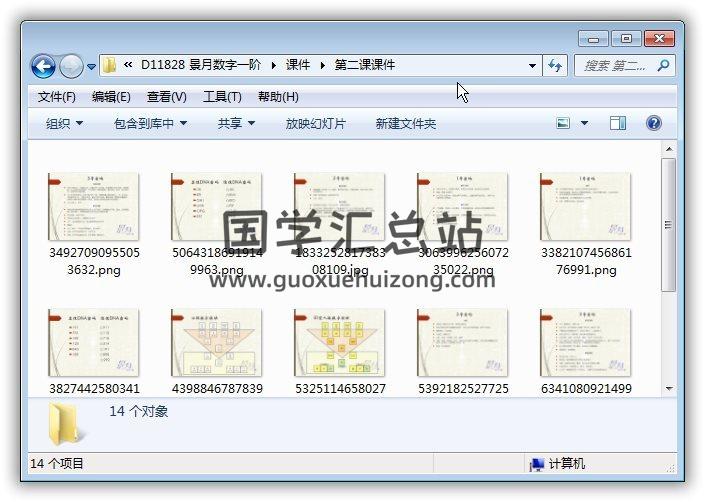Open the 工具(T) menu
This screenshot has width=705, height=502.
coord(222,97)
